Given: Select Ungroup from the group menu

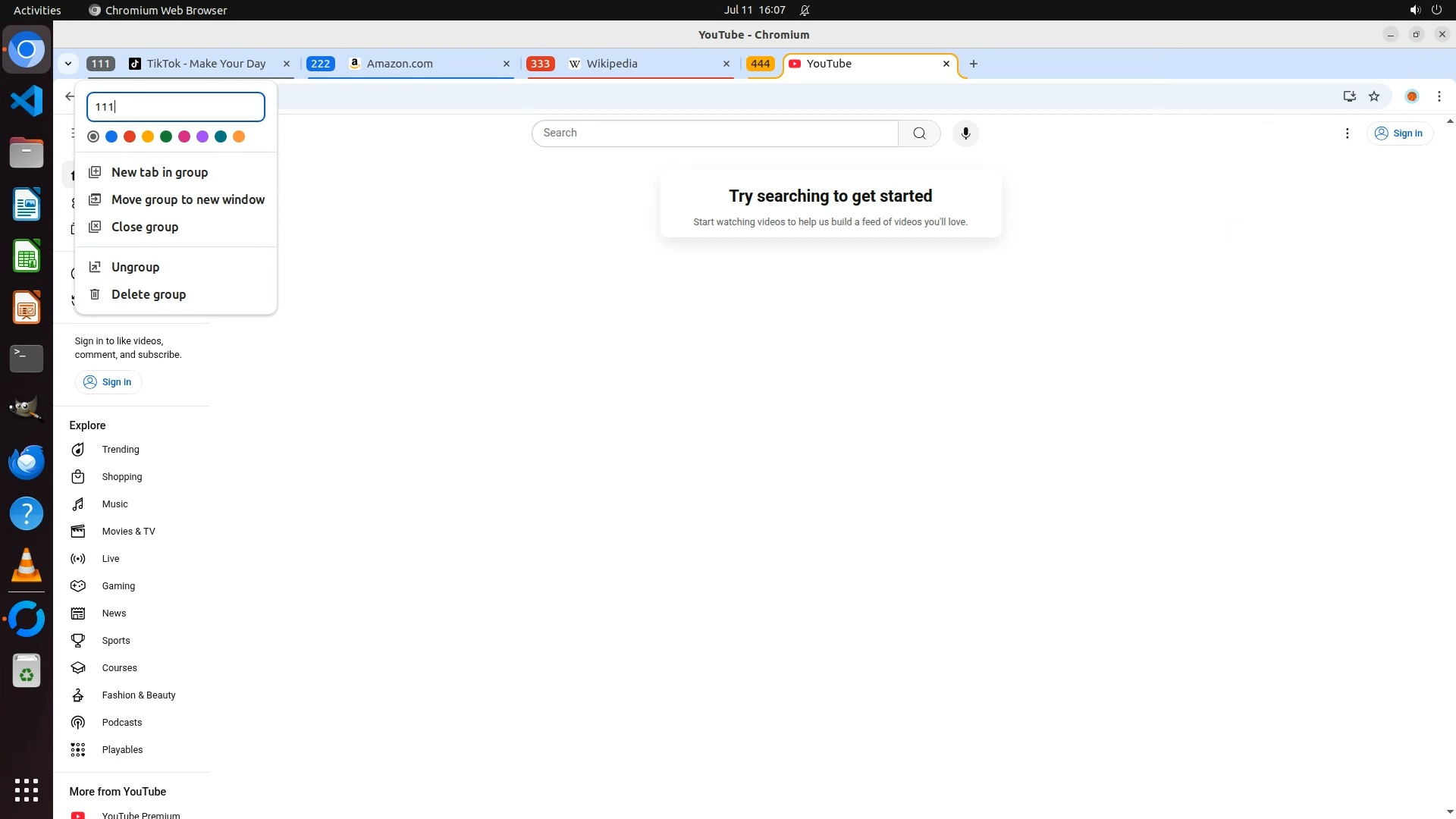Looking at the screenshot, I should click(135, 267).
